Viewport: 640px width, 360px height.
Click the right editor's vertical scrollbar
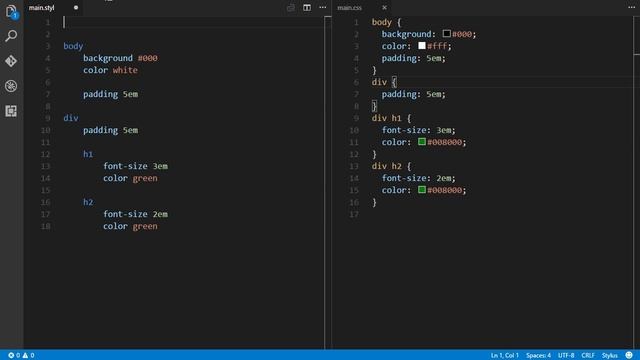(636, 182)
